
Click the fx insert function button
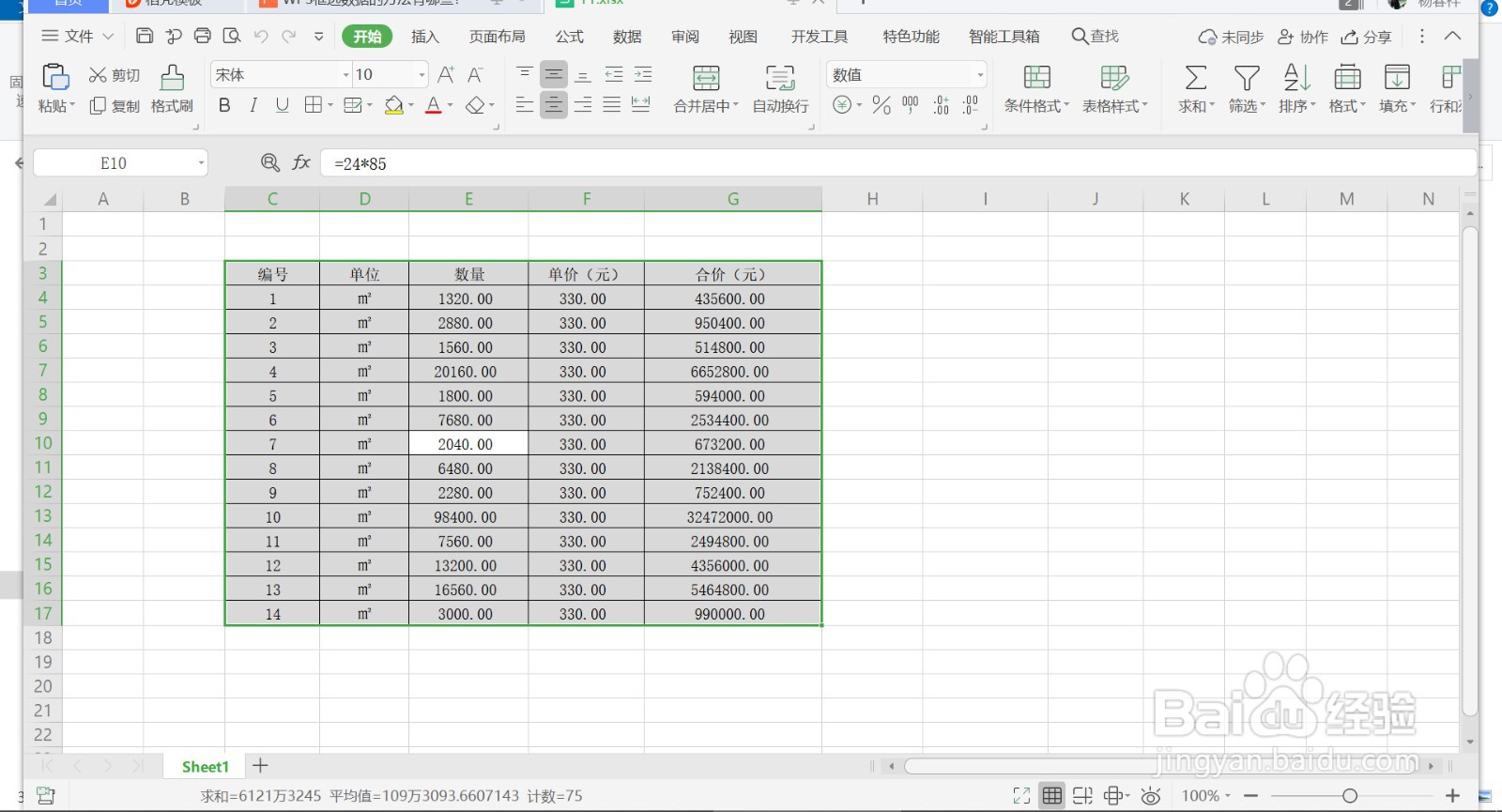pyautogui.click(x=301, y=162)
